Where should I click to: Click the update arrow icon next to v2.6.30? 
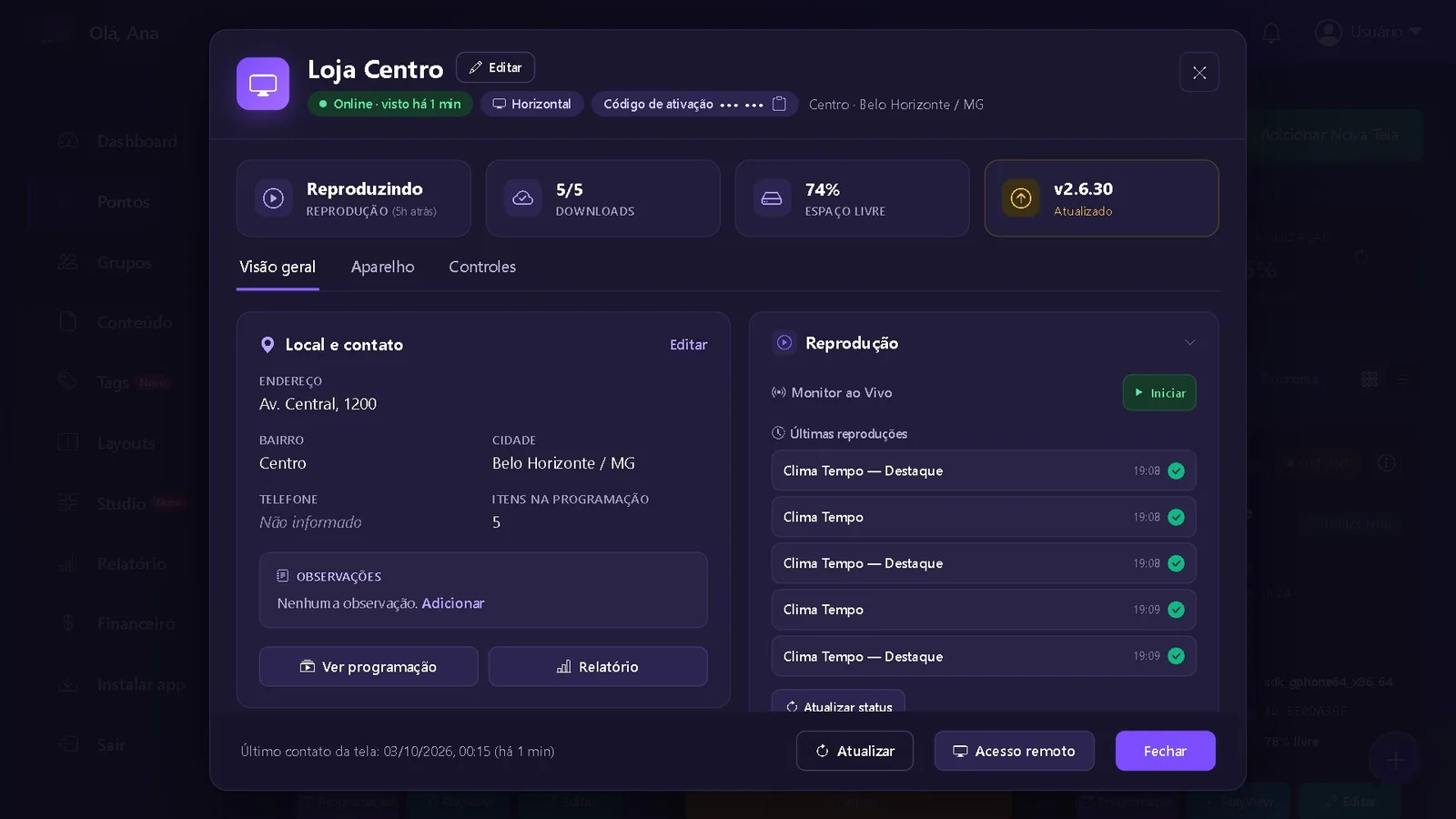pyautogui.click(x=1021, y=198)
